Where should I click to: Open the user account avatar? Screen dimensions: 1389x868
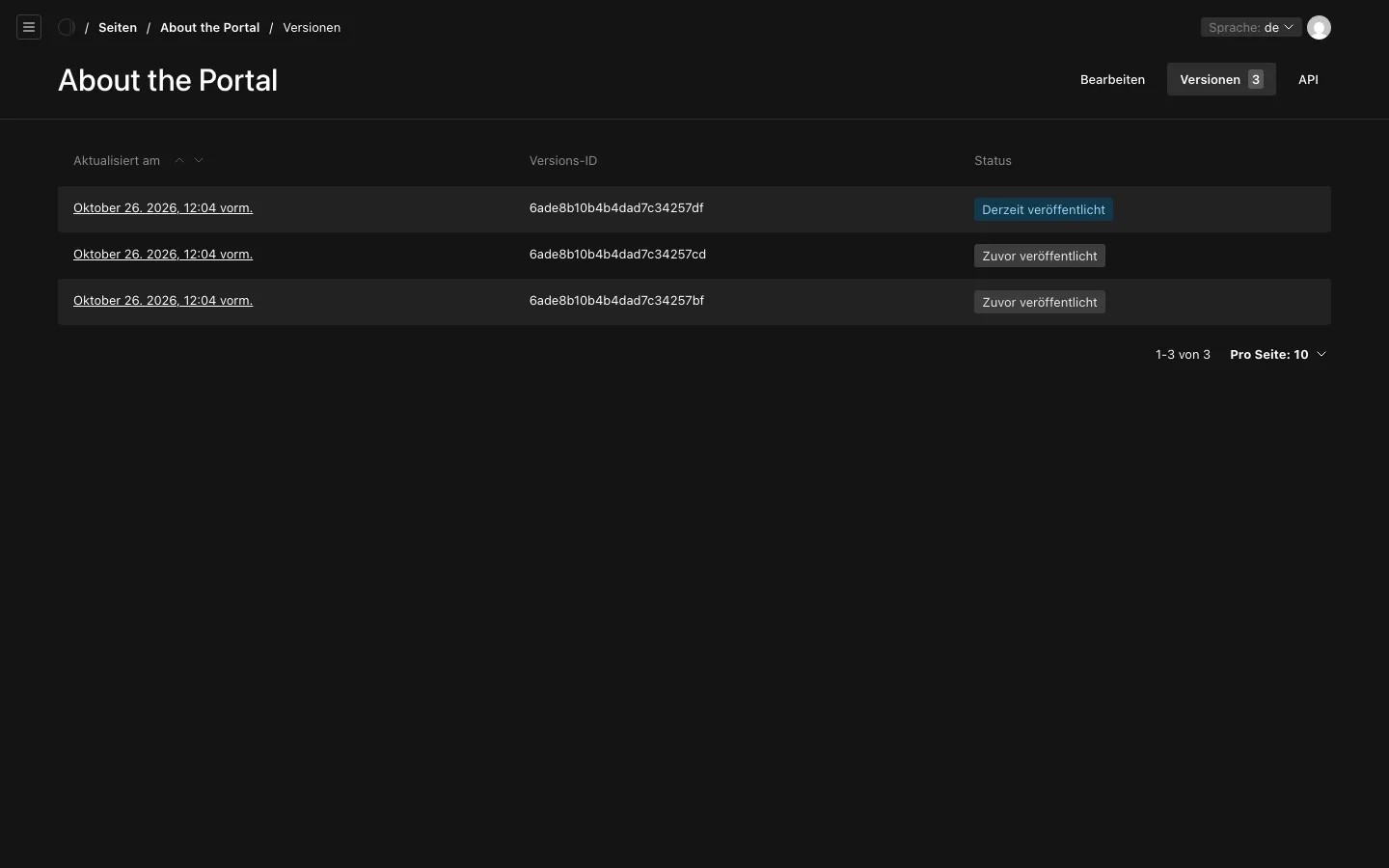[1319, 27]
